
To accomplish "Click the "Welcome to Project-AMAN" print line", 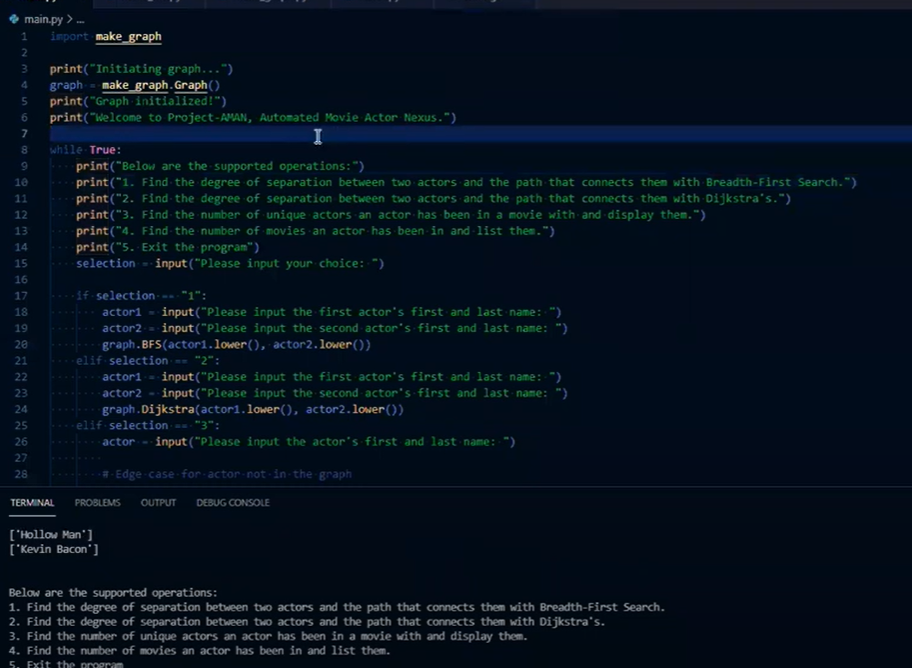I will [253, 118].
